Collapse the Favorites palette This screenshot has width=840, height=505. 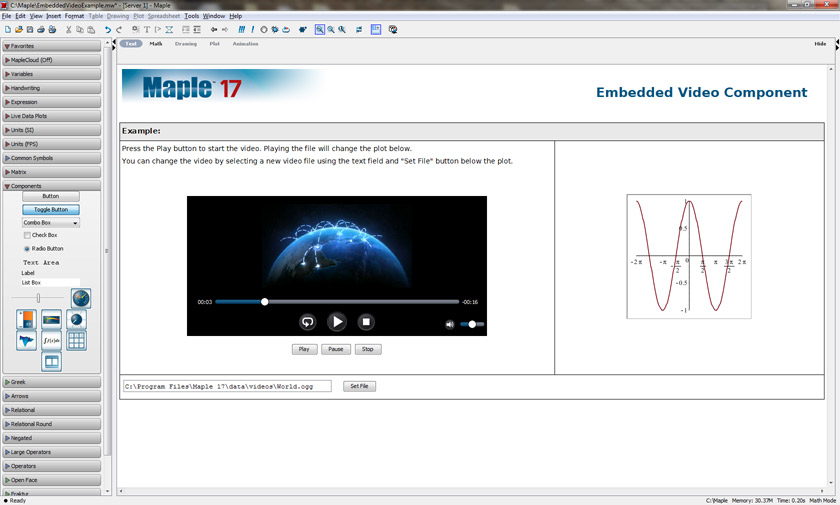51,46
